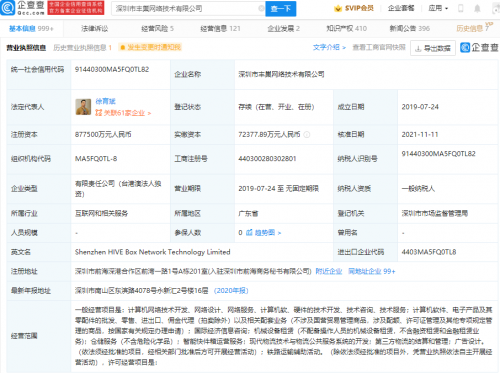The width and height of the screenshot is (500, 373).
Task: Select company name 深圳市丰巢网络技术有限公司 in table
Action: pos(281,74)
